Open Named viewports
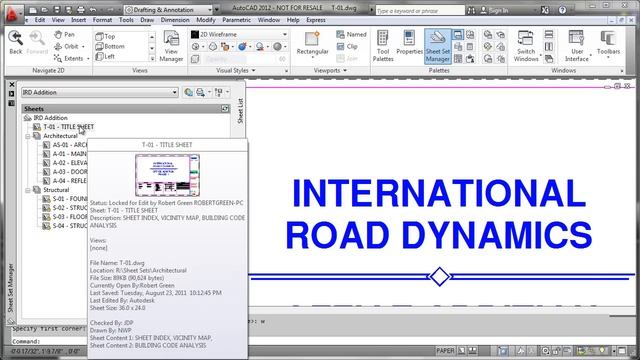This screenshot has width=640, height=360. tap(351, 35)
